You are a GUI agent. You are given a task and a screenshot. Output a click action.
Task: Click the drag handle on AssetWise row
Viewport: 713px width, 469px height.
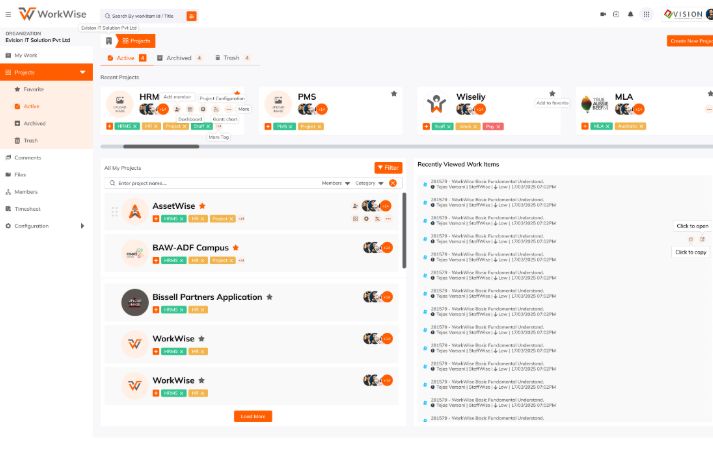click(115, 212)
